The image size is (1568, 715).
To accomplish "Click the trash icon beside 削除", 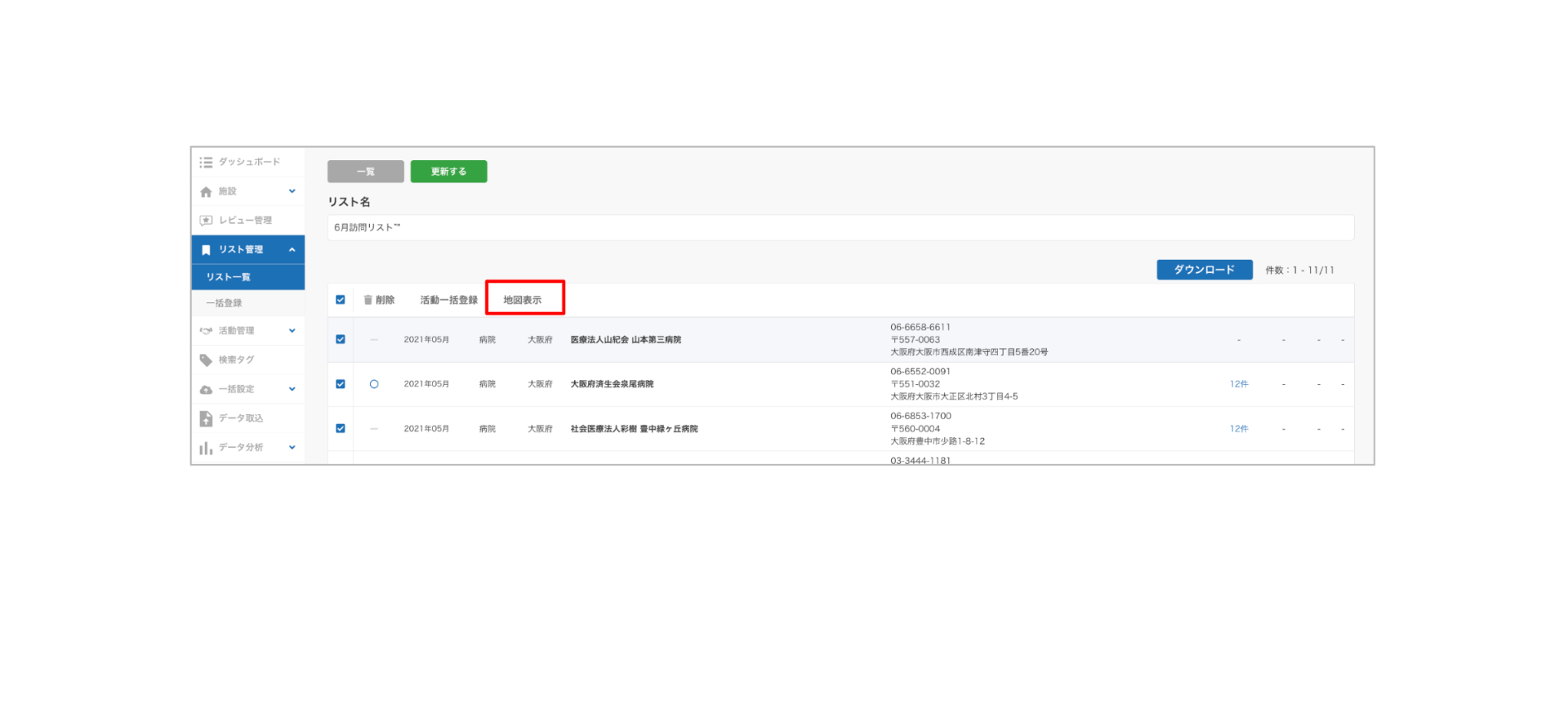I will [368, 300].
